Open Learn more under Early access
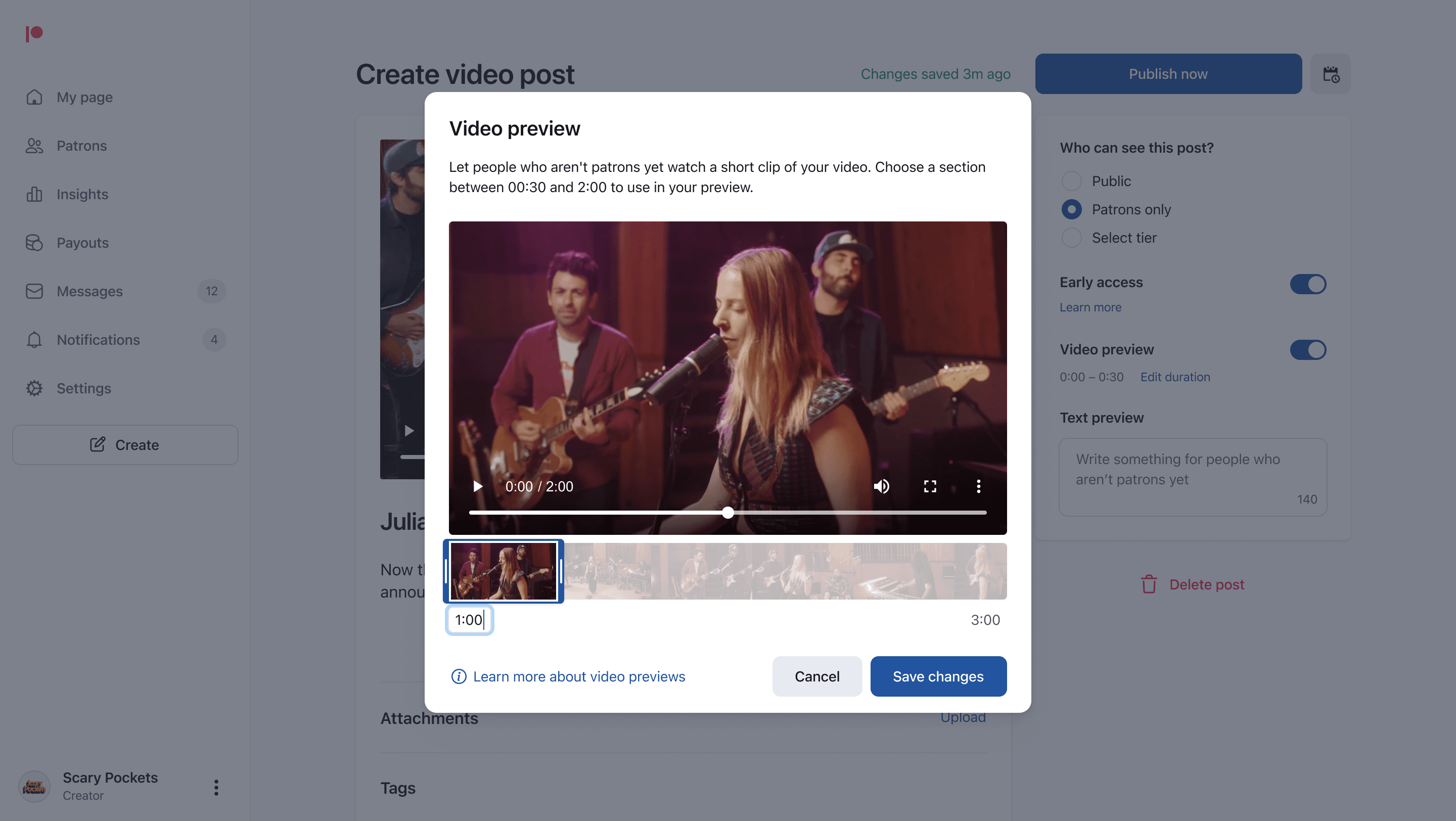The image size is (1456, 821). [1090, 307]
